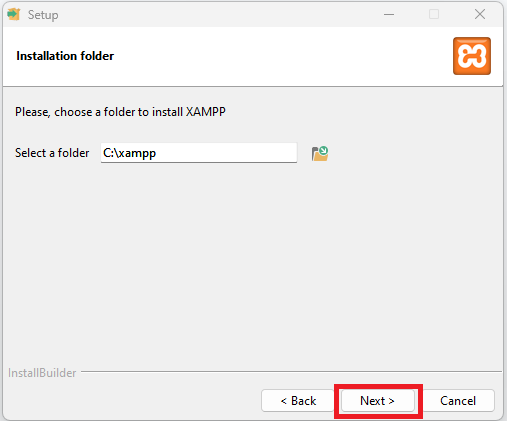The height and width of the screenshot is (421, 507).
Task: Click the "Installation folder" heading
Action: [65, 56]
